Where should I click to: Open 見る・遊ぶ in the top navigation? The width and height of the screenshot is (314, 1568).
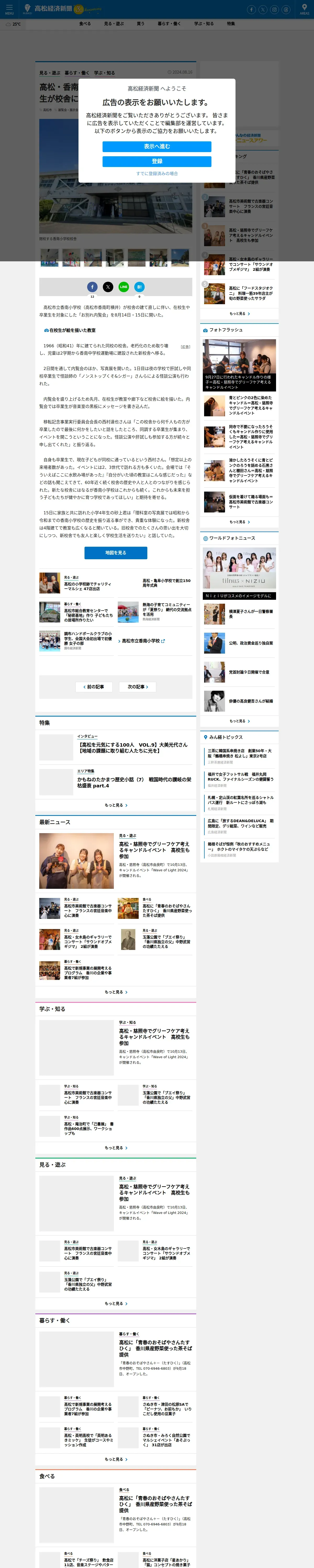coord(114,24)
